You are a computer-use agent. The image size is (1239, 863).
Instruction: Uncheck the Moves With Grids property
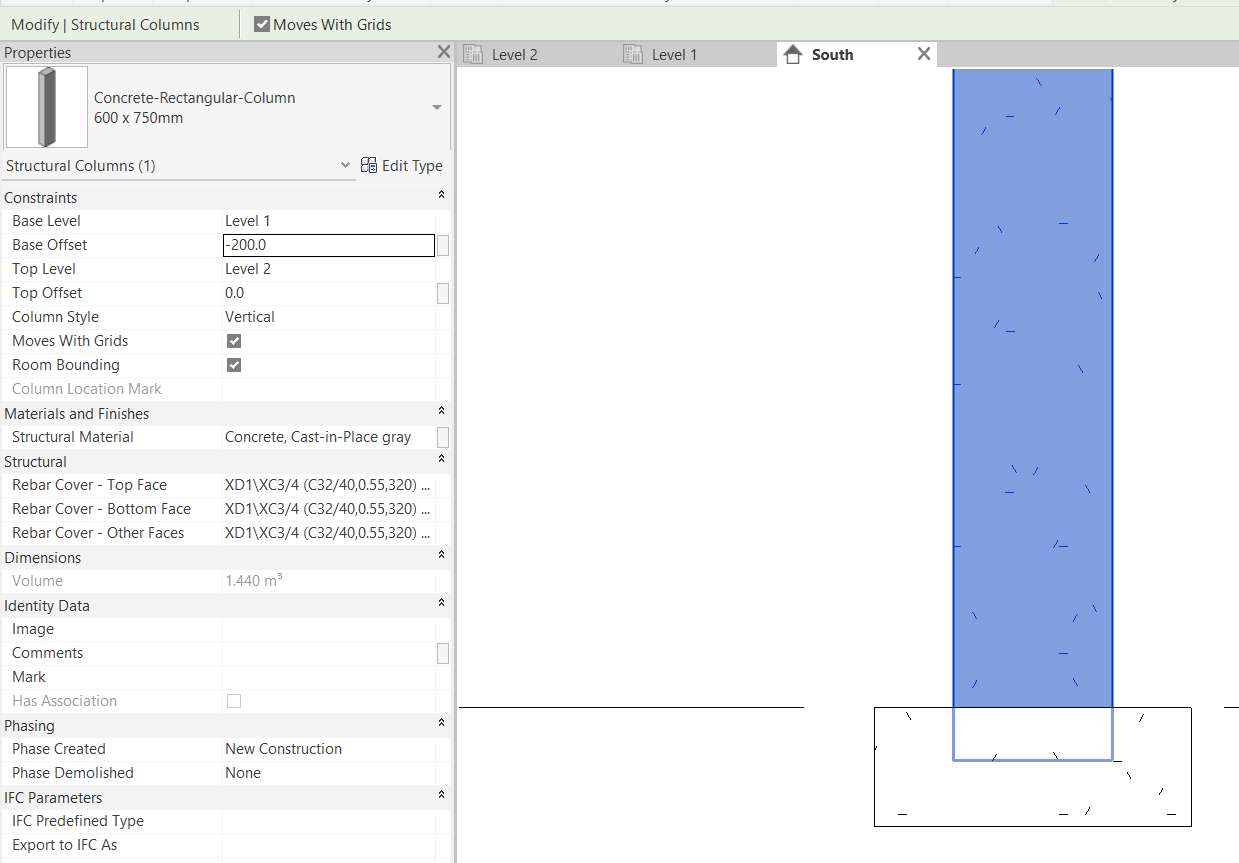233,341
